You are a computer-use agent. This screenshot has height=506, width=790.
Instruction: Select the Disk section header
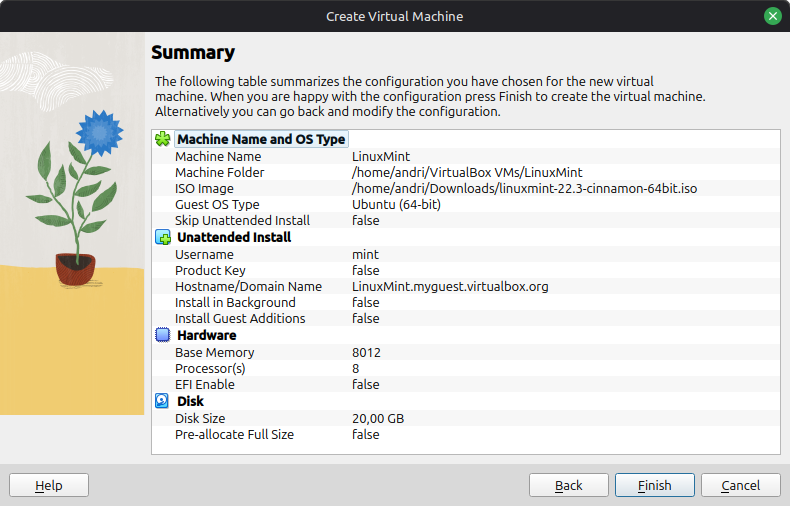[190, 401]
